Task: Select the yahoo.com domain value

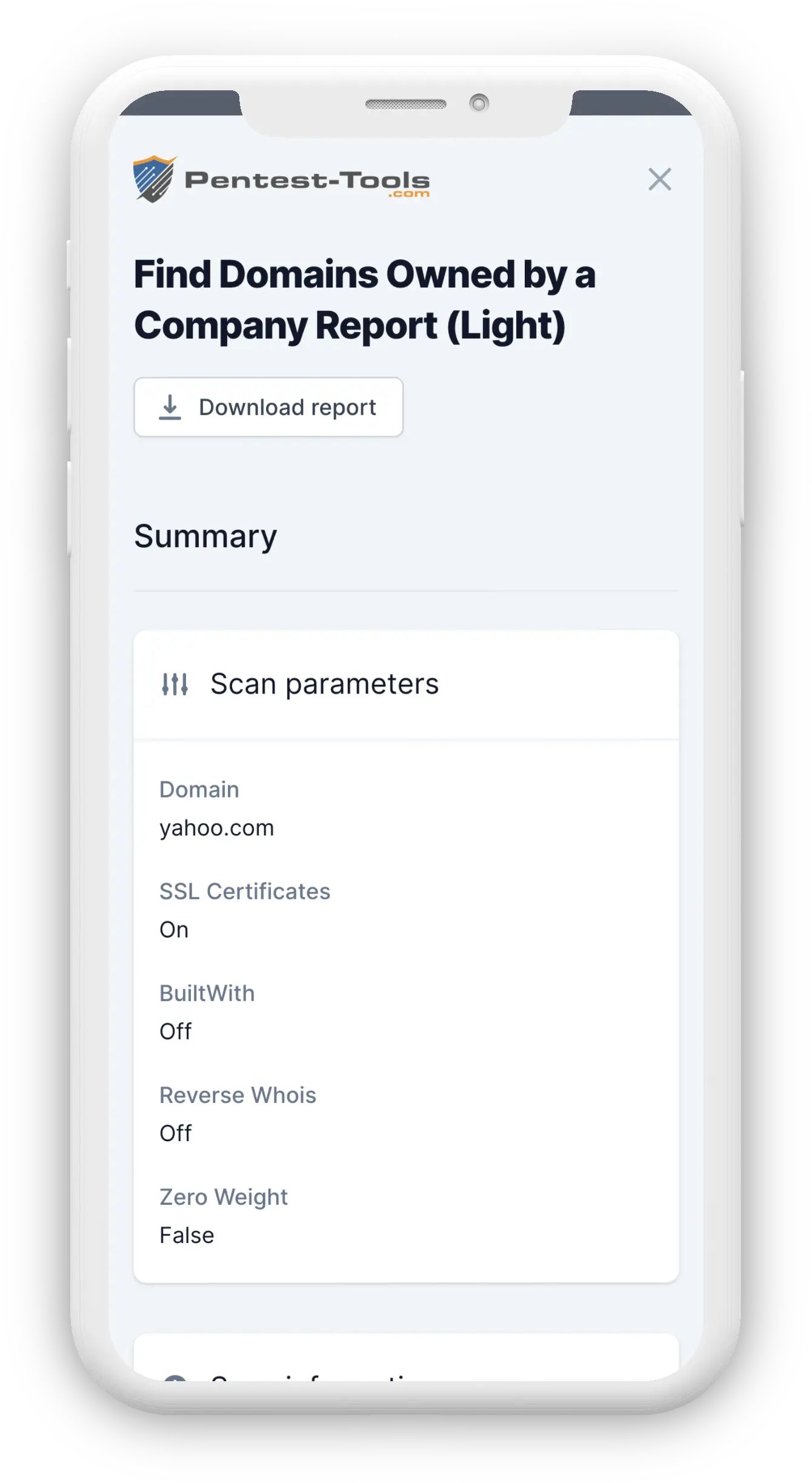Action: click(x=216, y=828)
